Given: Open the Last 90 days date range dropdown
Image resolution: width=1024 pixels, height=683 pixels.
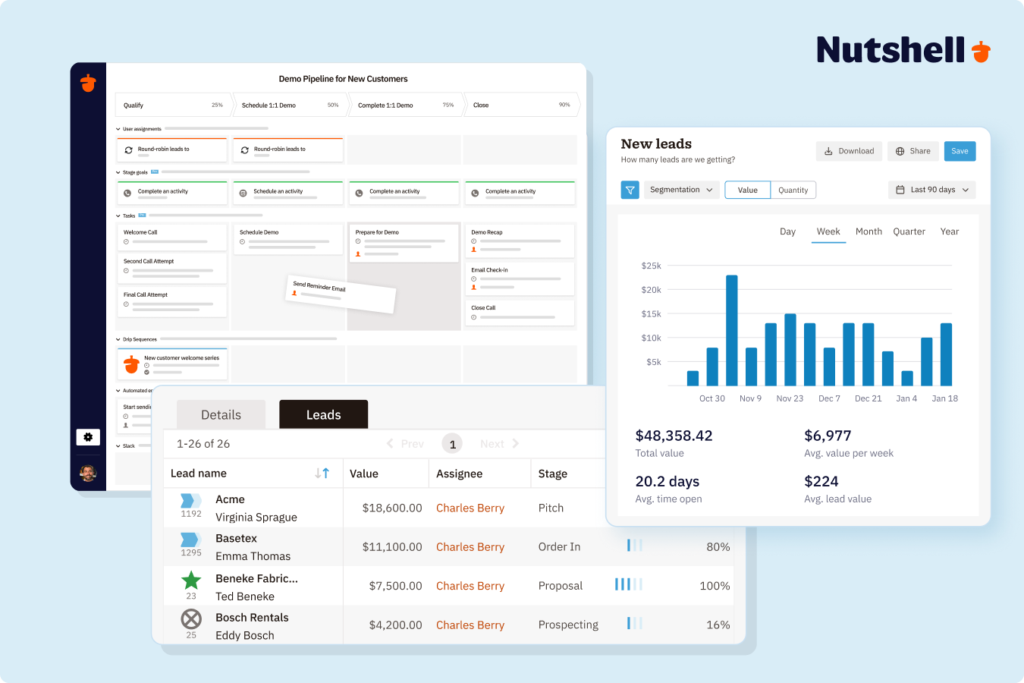Looking at the screenshot, I should point(932,189).
